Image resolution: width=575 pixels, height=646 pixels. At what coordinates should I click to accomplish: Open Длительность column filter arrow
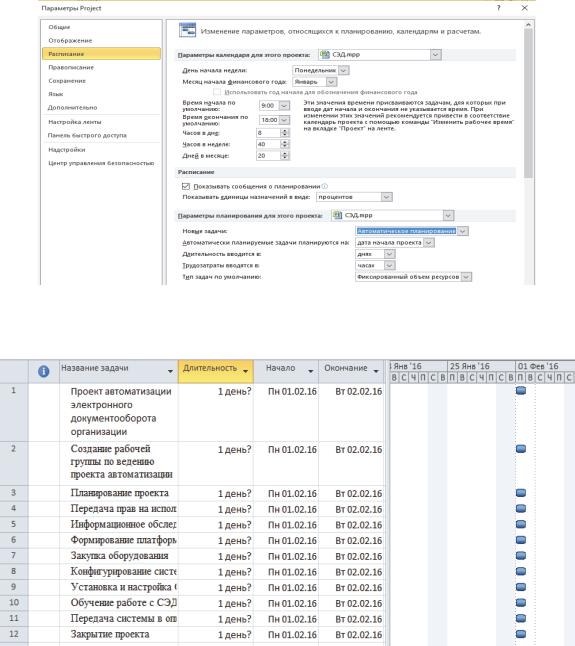tap(245, 371)
